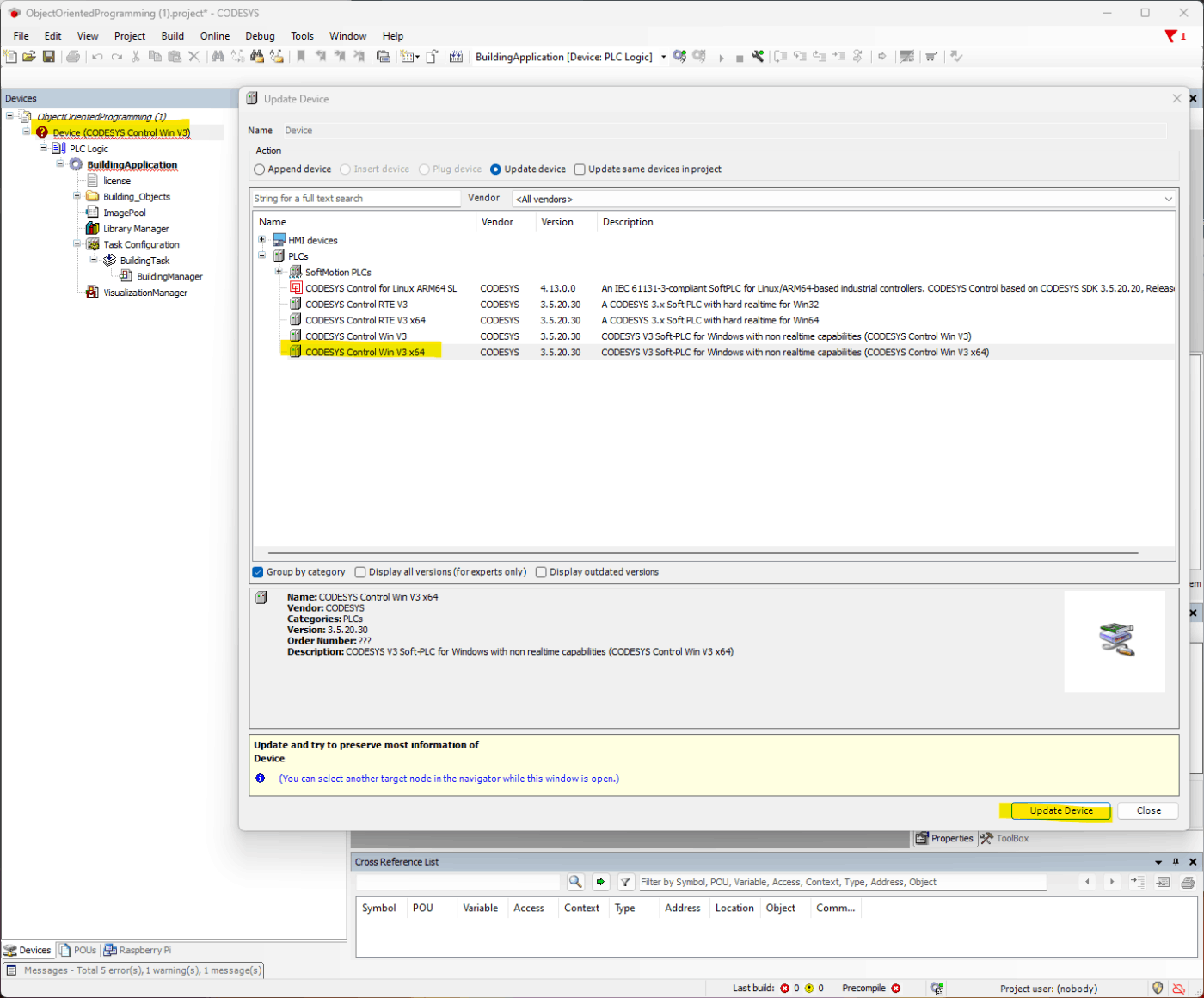
Task: Enable Display all versions (for experts only)
Action: (360, 572)
